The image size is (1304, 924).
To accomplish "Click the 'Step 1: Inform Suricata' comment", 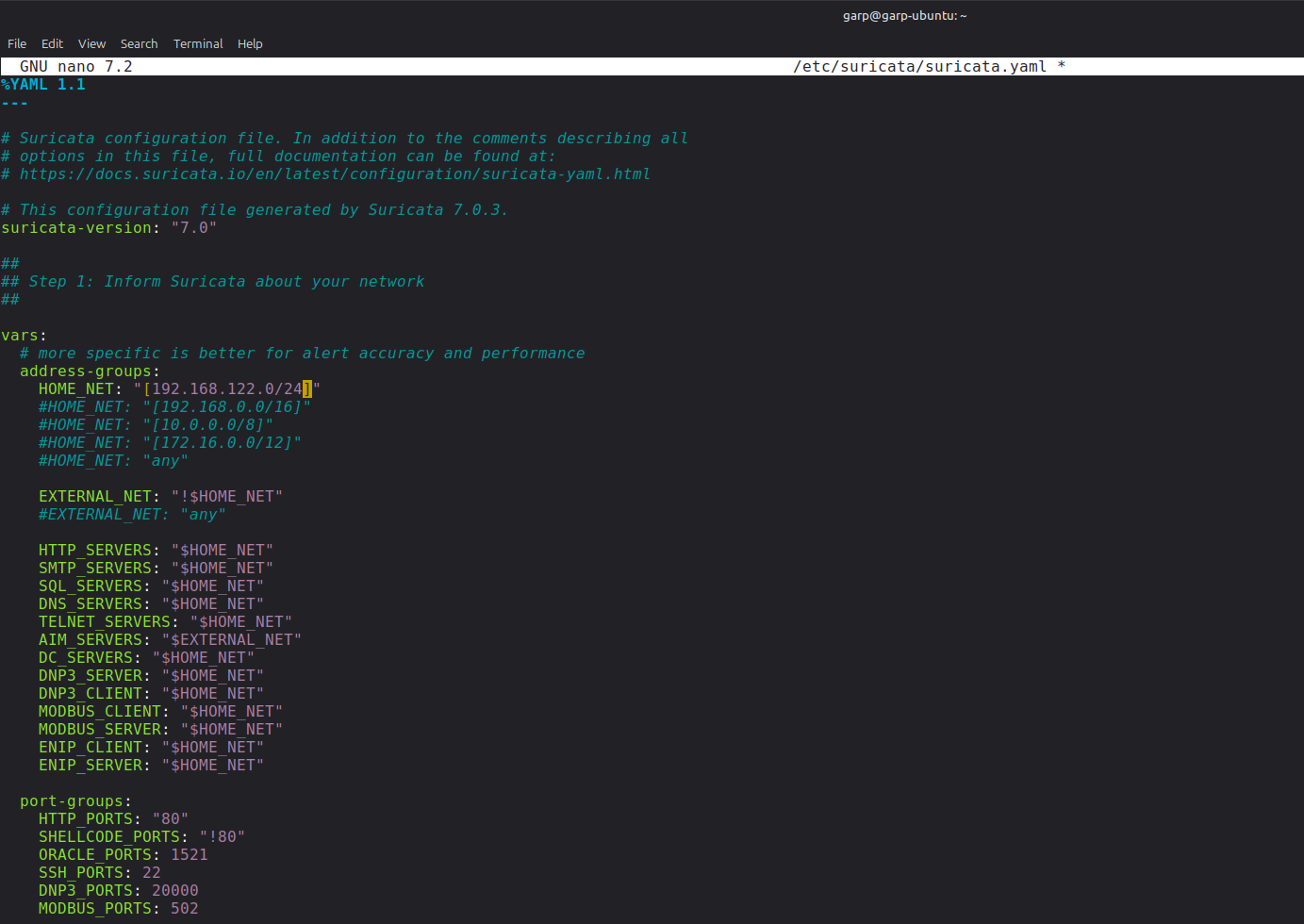I will coord(213,282).
